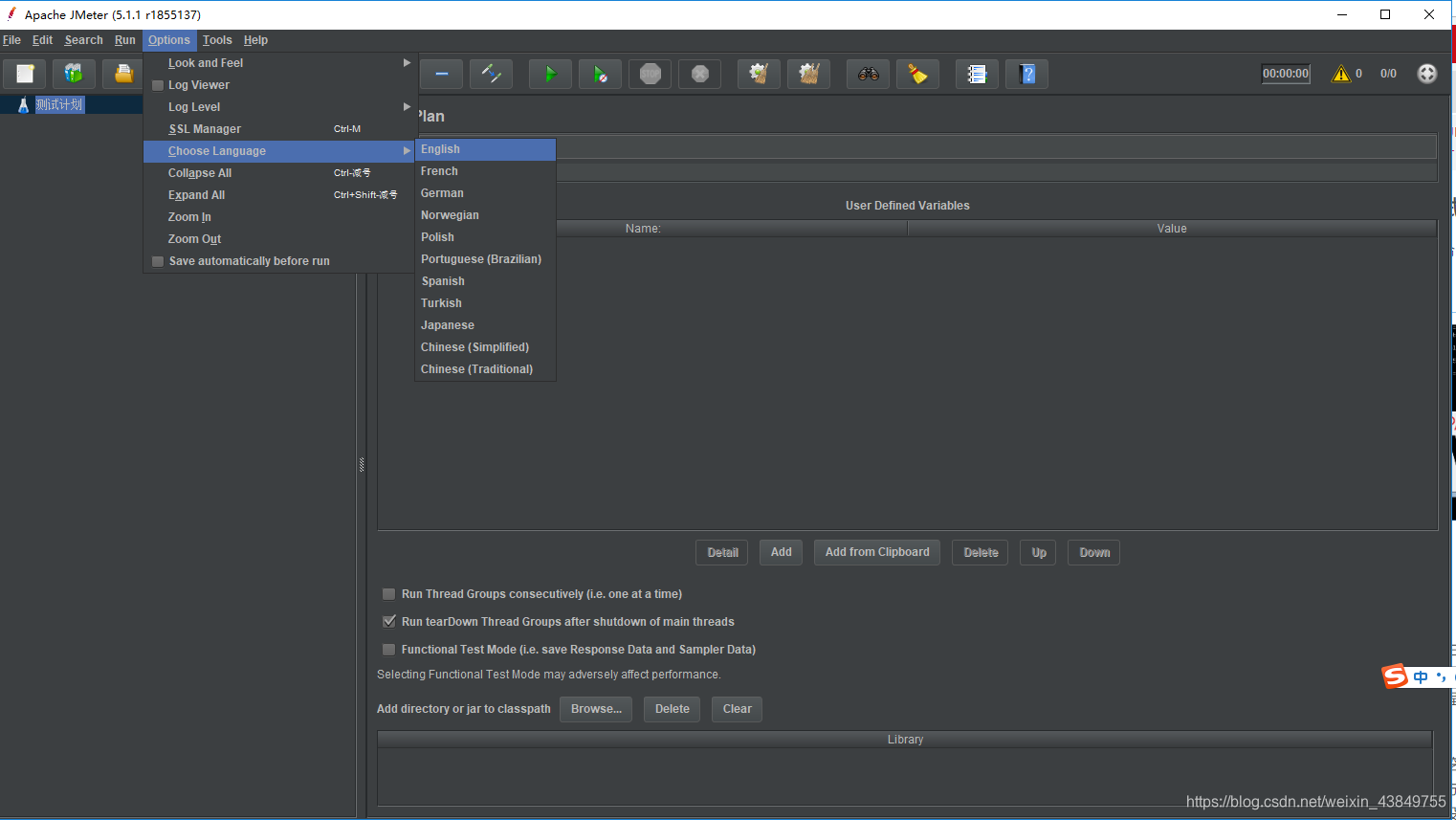Click the yellow warning log errors icon

click(x=1341, y=74)
